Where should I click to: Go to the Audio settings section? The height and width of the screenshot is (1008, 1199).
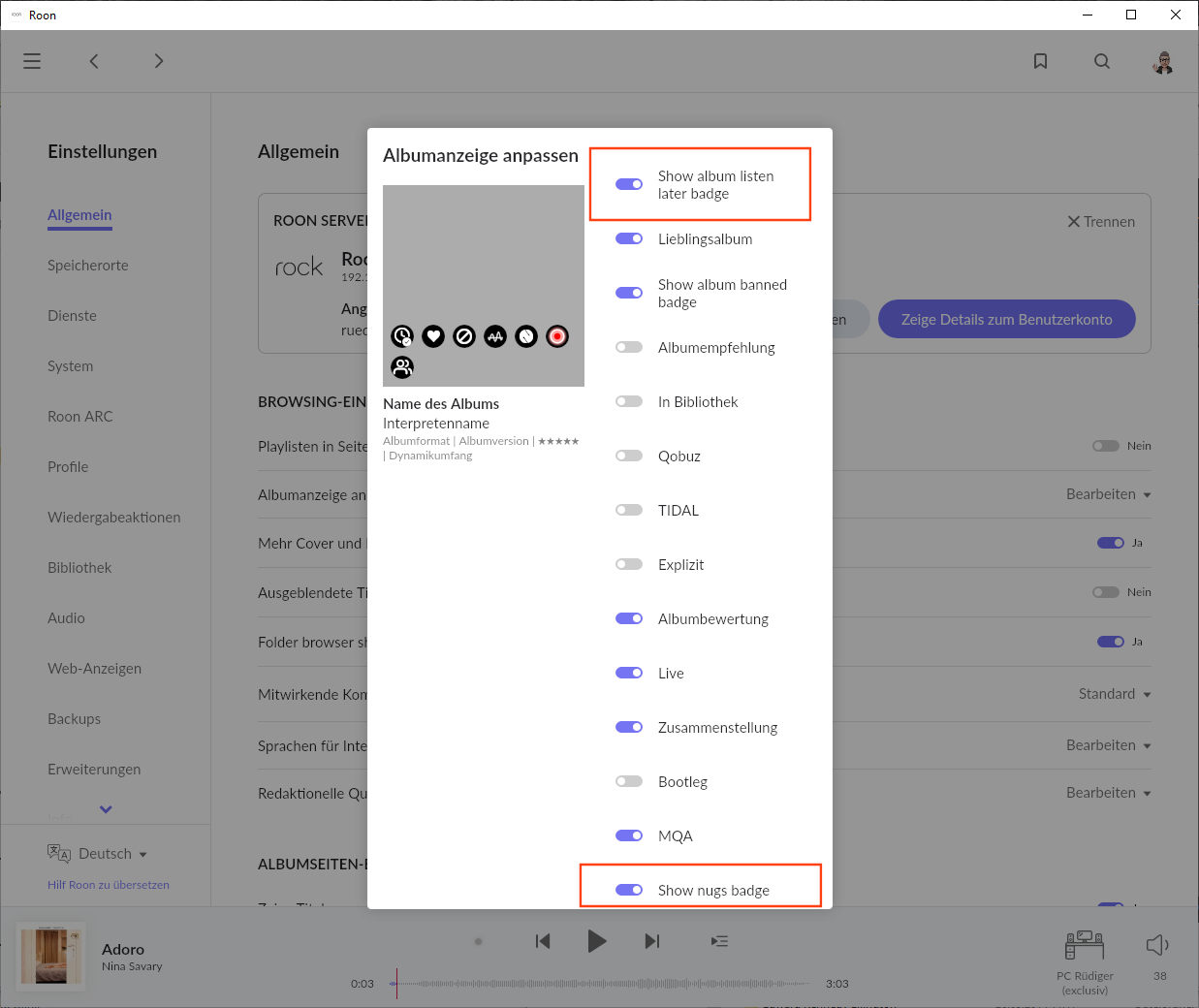coord(66,618)
